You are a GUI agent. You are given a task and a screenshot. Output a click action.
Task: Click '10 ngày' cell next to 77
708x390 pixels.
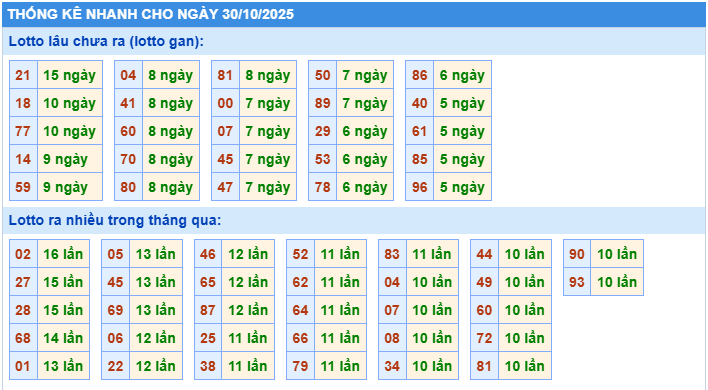70,131
